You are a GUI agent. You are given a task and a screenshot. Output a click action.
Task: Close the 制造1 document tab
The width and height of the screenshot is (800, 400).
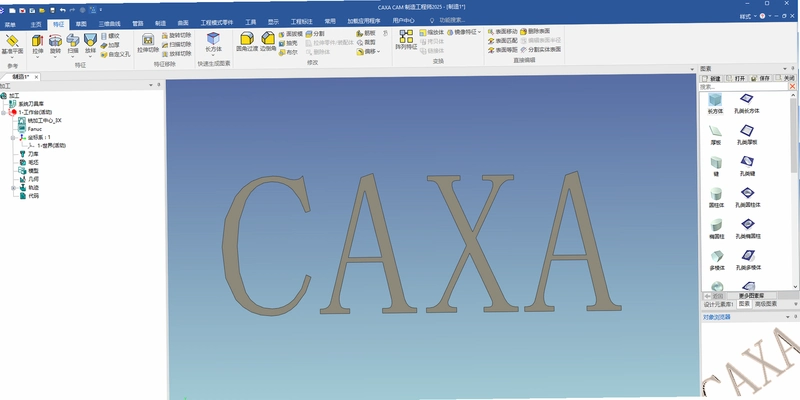pos(36,77)
